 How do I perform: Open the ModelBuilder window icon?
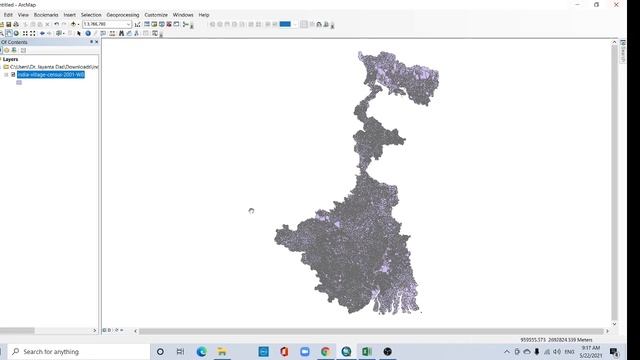pos(186,24)
